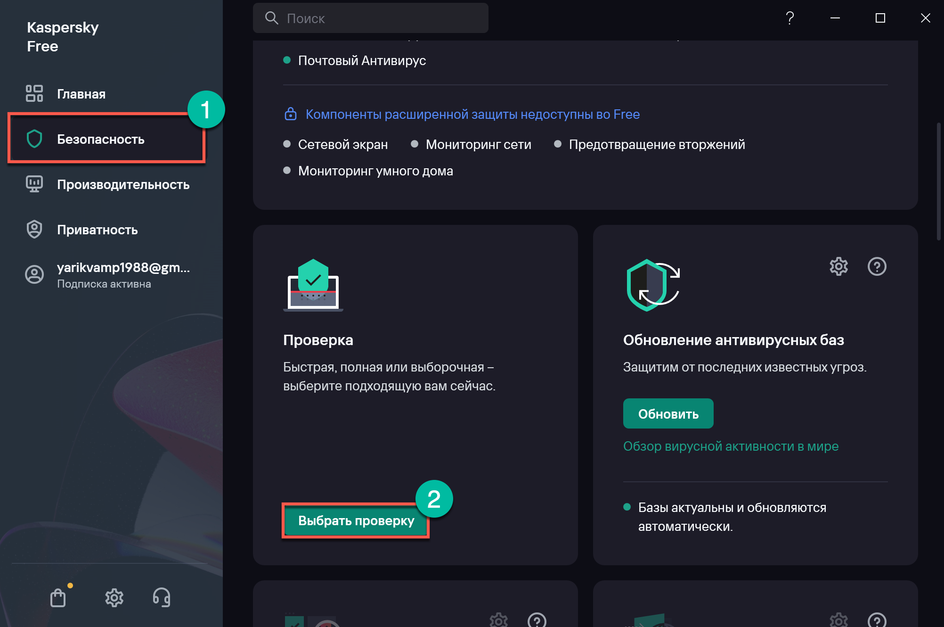This screenshot has height=627, width=944.
Task: Click the vertical scrollbar thumb
Action: pos(939,181)
